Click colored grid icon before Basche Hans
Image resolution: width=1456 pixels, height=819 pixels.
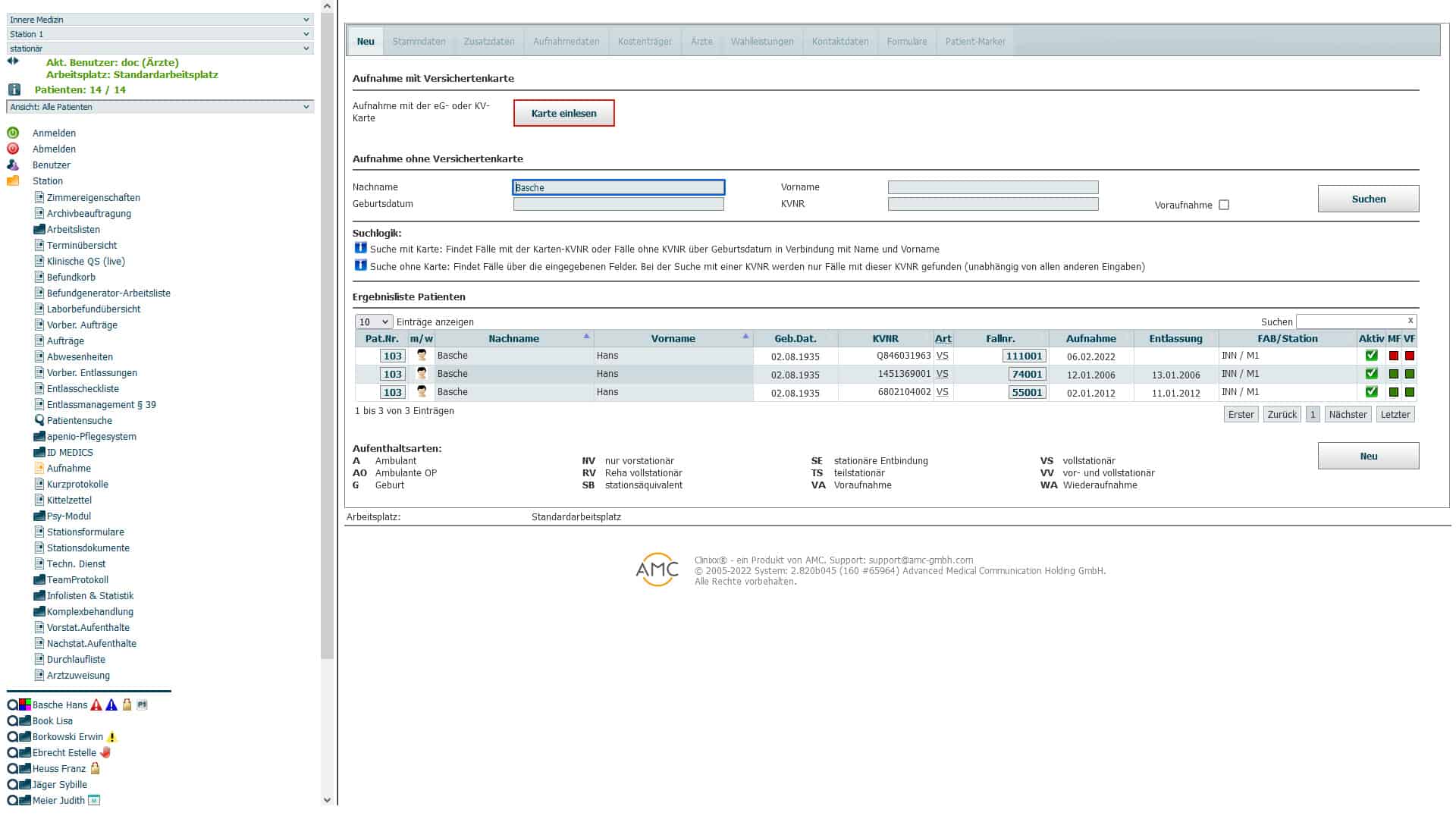[25, 705]
